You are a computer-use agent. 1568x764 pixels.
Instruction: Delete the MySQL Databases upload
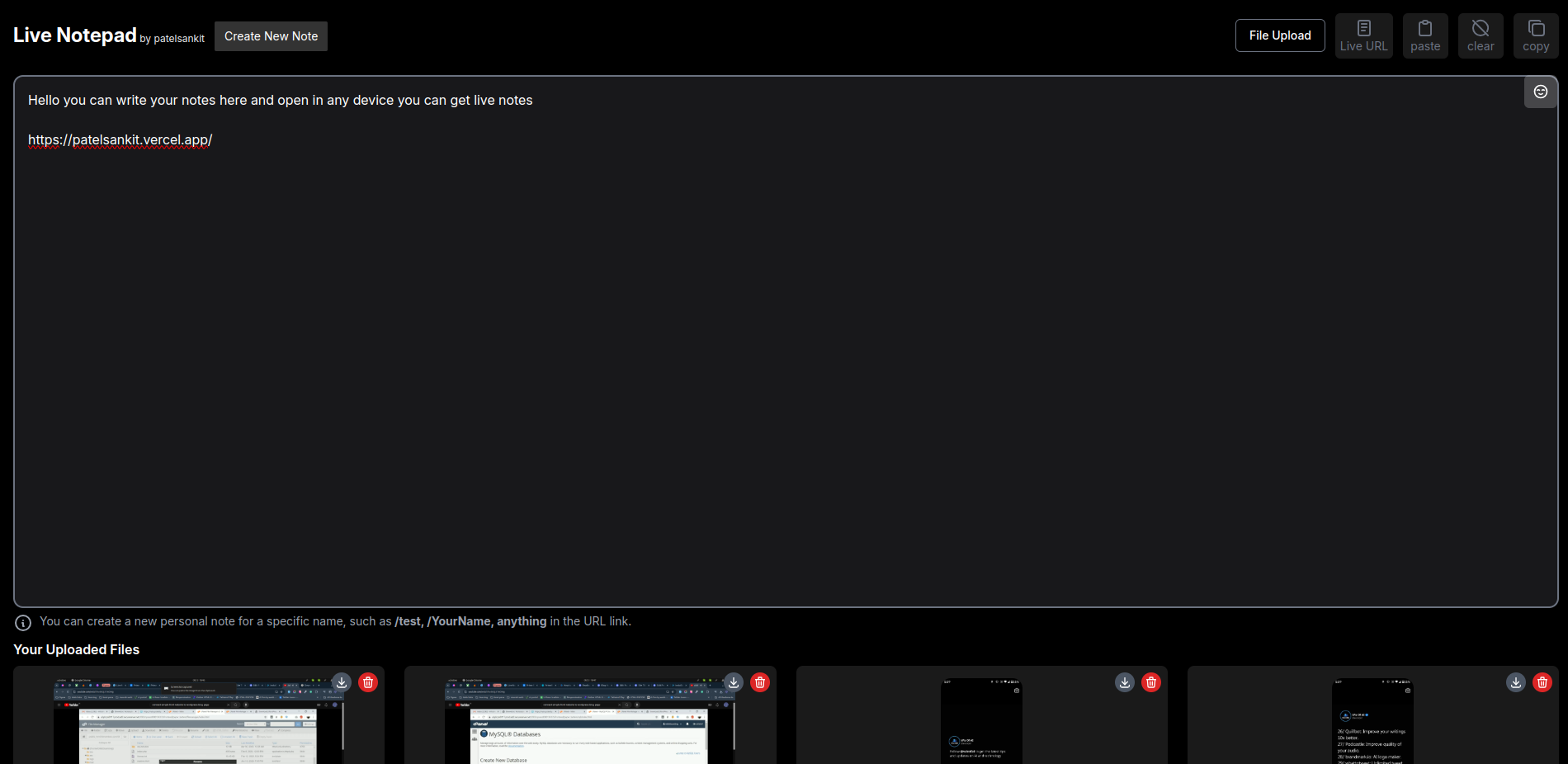pos(760,682)
